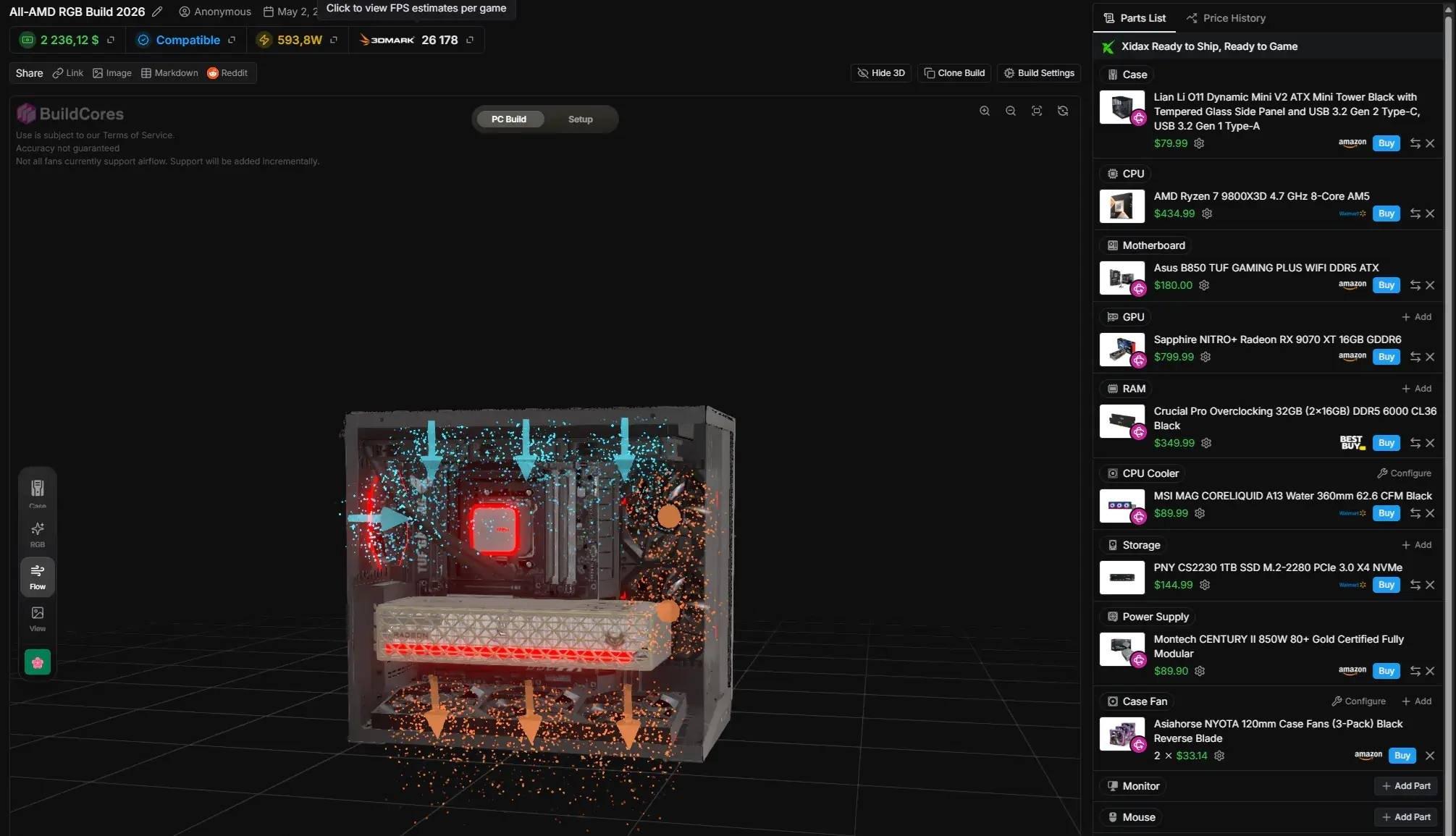Add another Case Fan part
Screen dimensions: 1456x836
(1416, 701)
